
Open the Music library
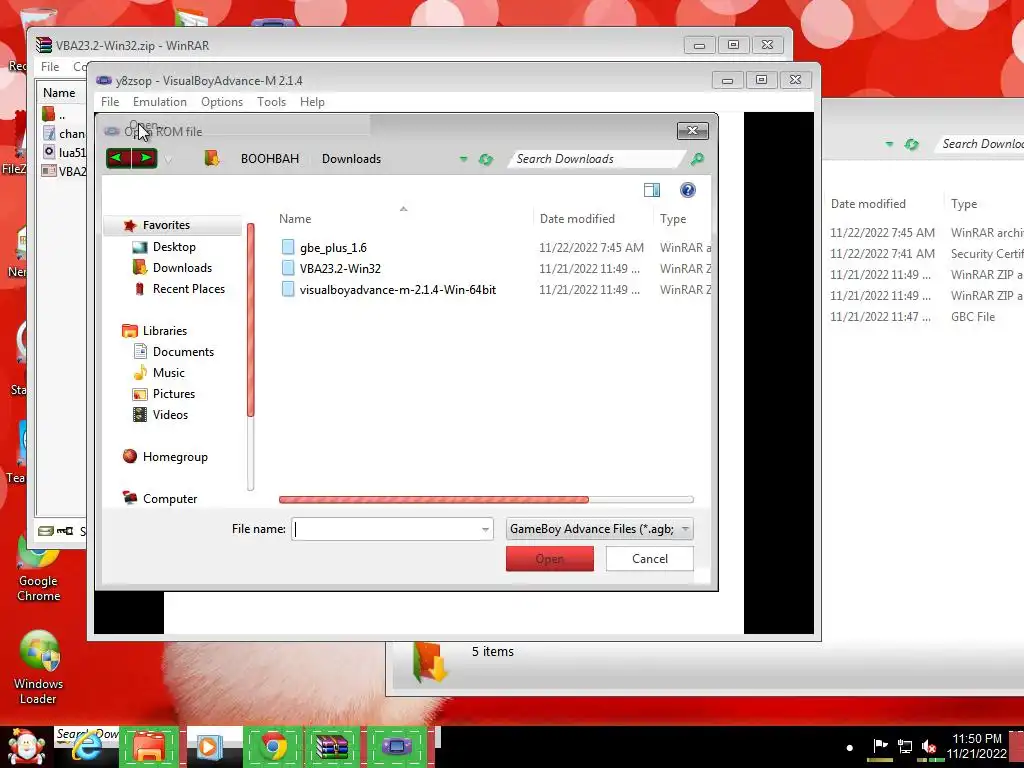(x=168, y=372)
